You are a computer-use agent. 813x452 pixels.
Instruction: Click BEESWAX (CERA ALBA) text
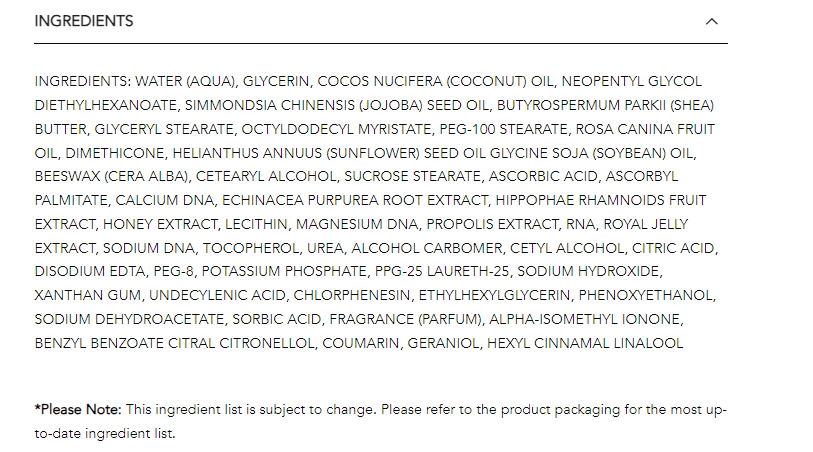tap(111, 176)
